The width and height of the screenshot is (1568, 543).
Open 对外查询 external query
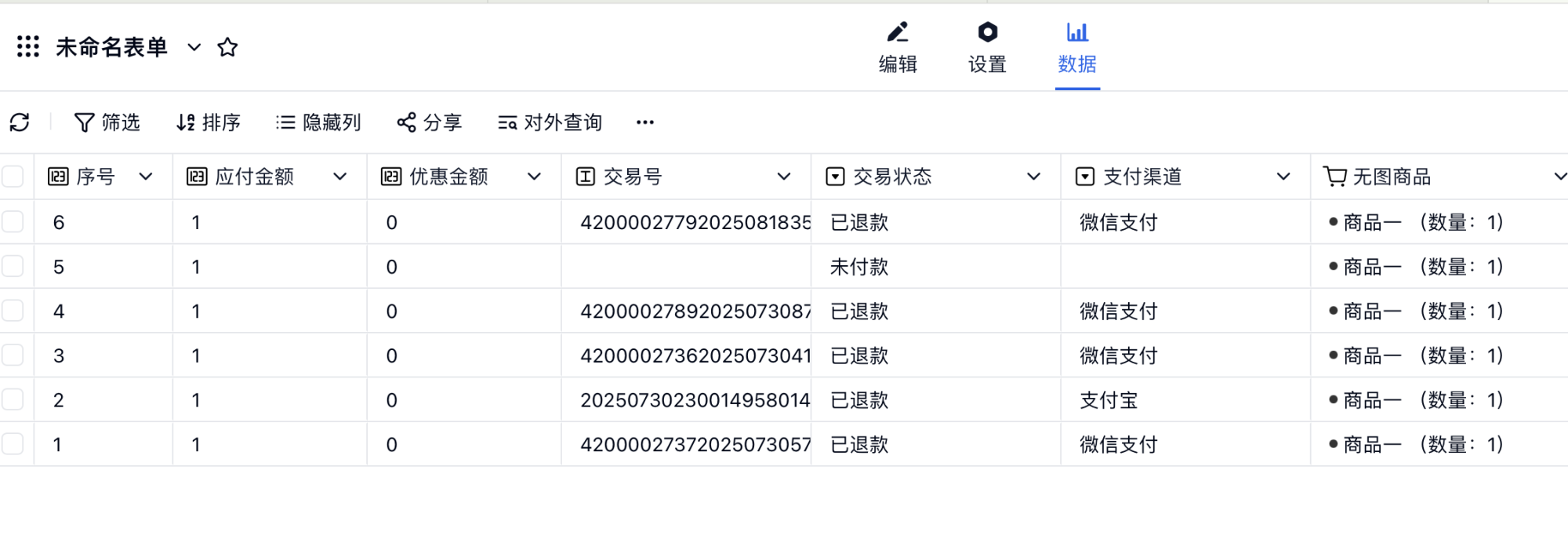coord(550,122)
